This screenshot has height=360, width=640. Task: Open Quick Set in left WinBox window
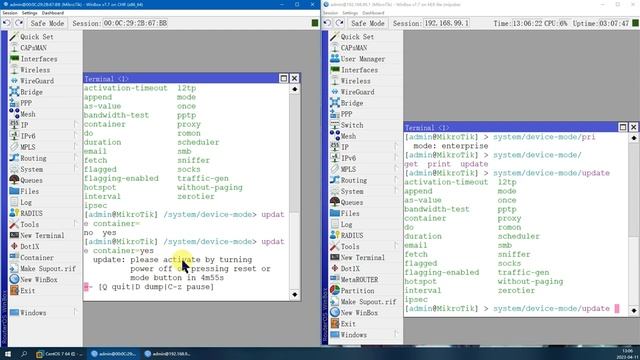click(36, 37)
